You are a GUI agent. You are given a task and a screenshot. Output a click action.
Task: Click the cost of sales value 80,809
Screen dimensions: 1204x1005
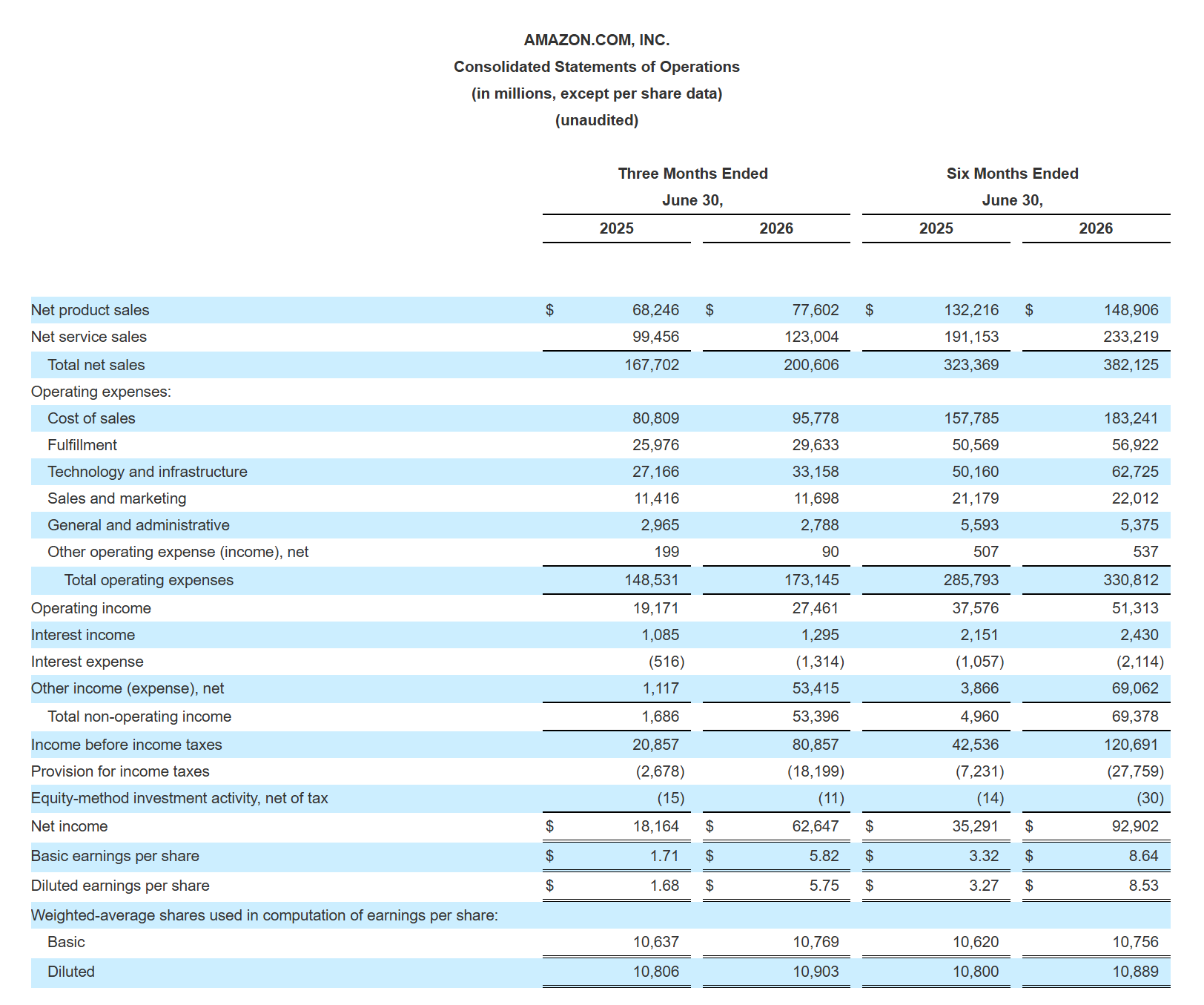[655, 418]
